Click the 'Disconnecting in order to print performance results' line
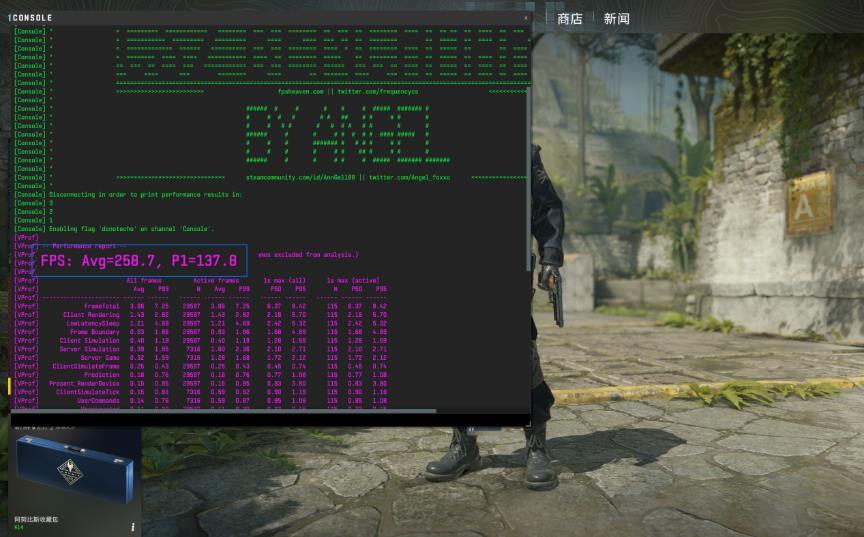Screen dimensions: 864x537 click(x=145, y=194)
